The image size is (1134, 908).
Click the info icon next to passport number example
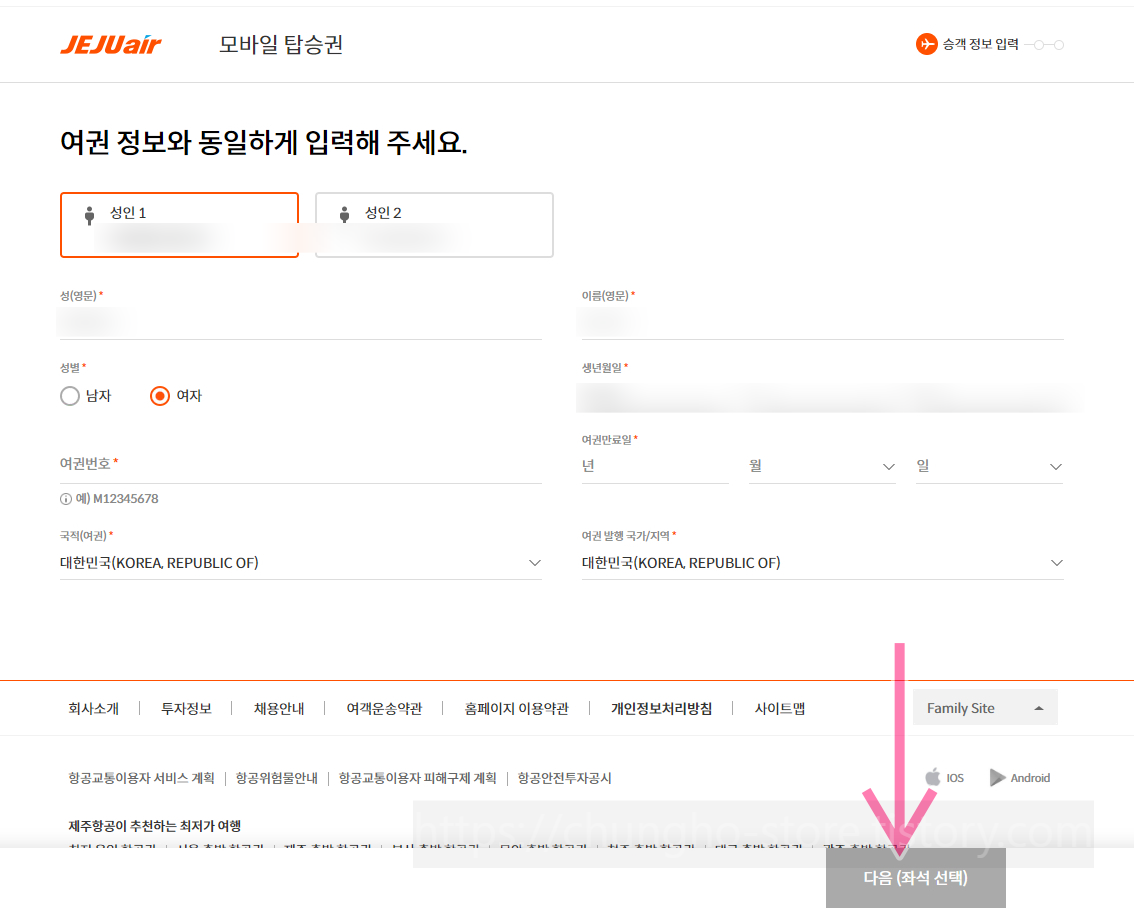pyautogui.click(x=68, y=498)
